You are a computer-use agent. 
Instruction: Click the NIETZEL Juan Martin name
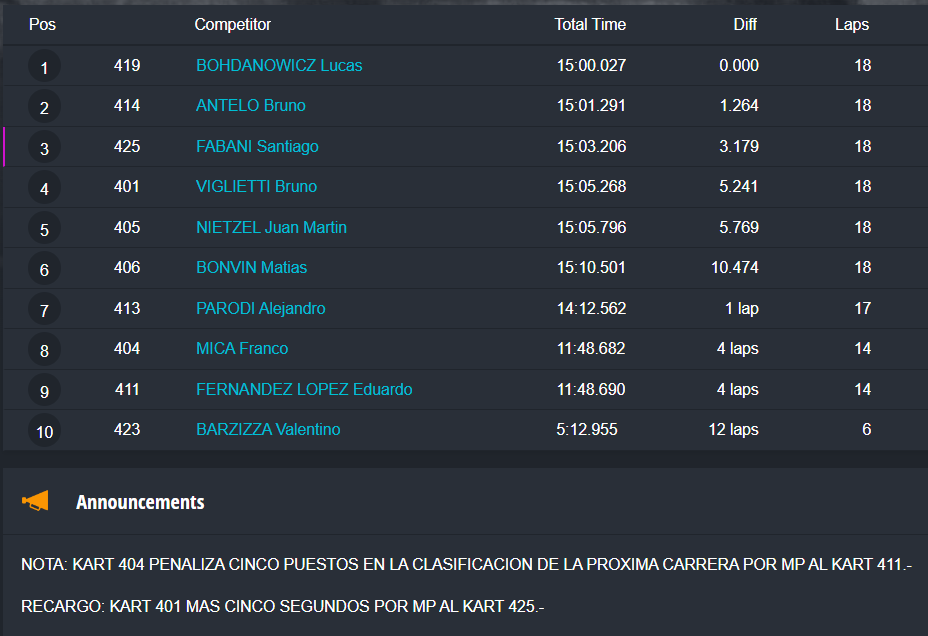271,228
